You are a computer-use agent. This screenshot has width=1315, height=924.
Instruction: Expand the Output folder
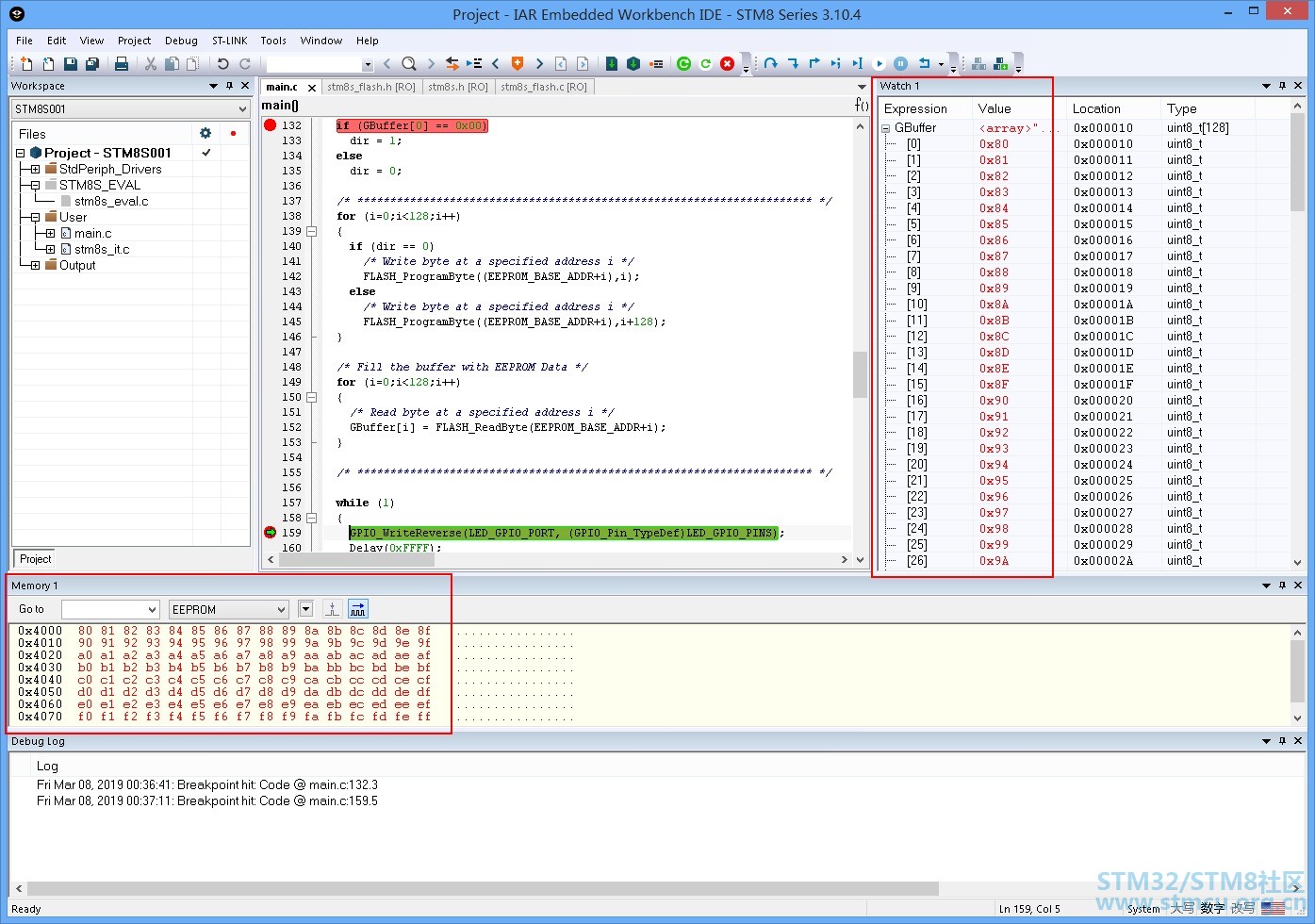tap(35, 266)
